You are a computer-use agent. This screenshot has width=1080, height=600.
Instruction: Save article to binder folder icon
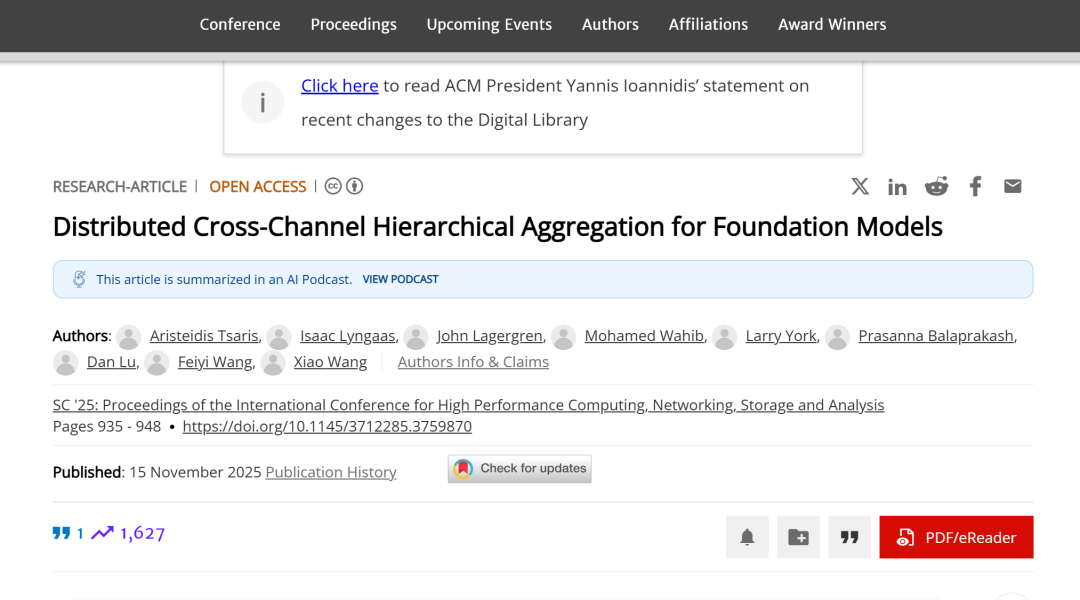tap(798, 537)
